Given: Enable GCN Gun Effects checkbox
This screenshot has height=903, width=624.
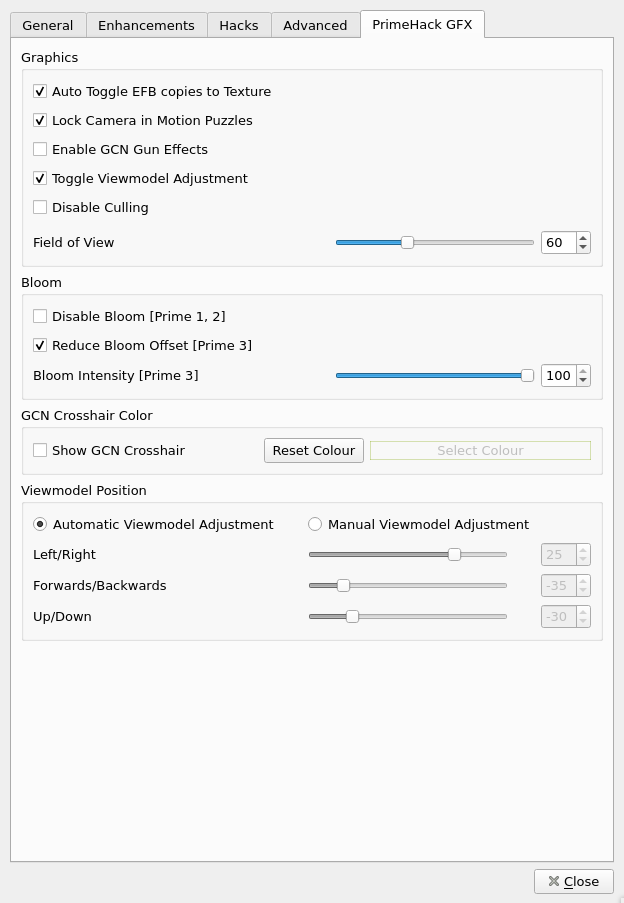Looking at the screenshot, I should (x=40, y=149).
